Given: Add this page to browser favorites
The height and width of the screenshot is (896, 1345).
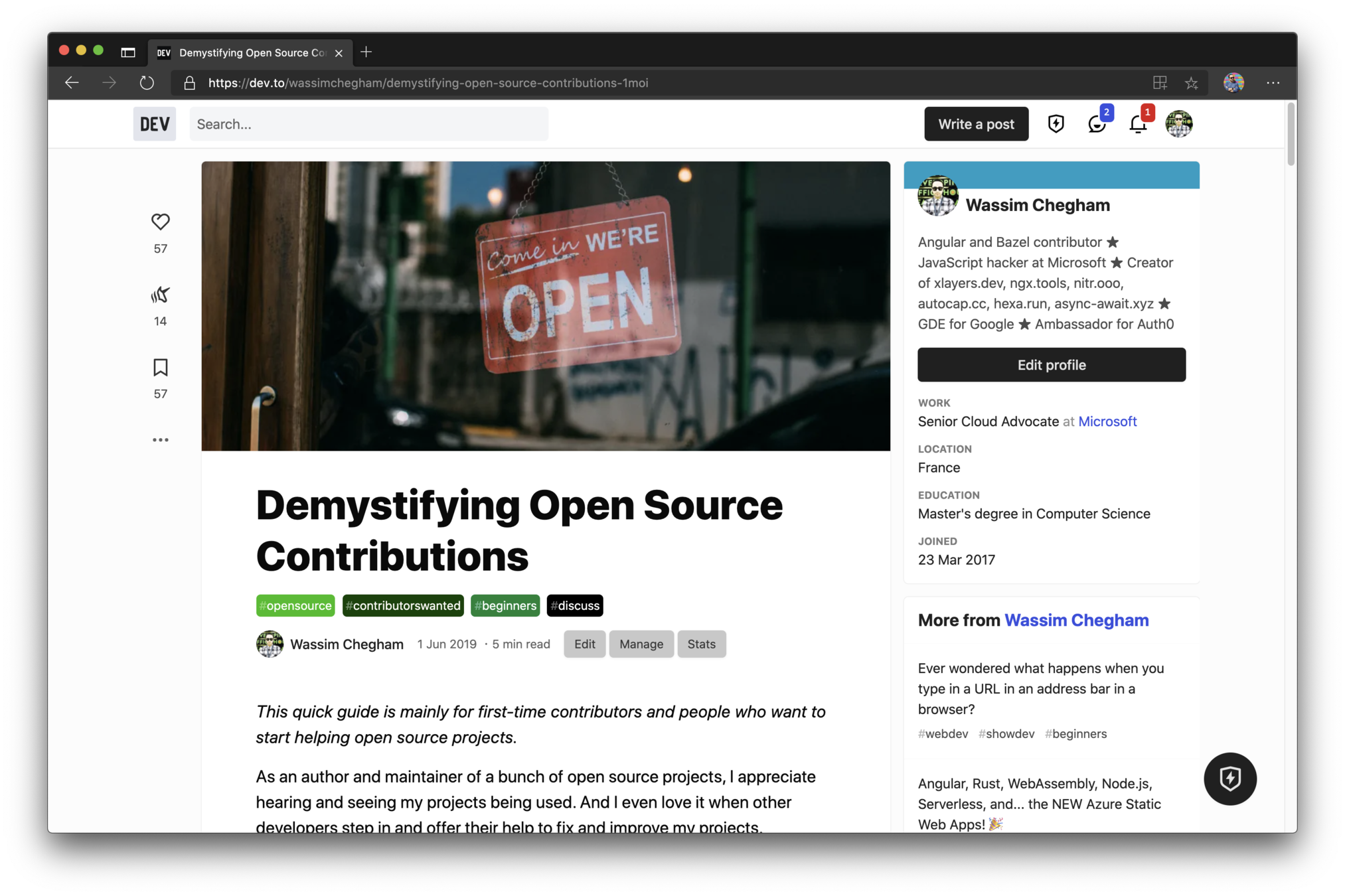Looking at the screenshot, I should click(x=1192, y=83).
